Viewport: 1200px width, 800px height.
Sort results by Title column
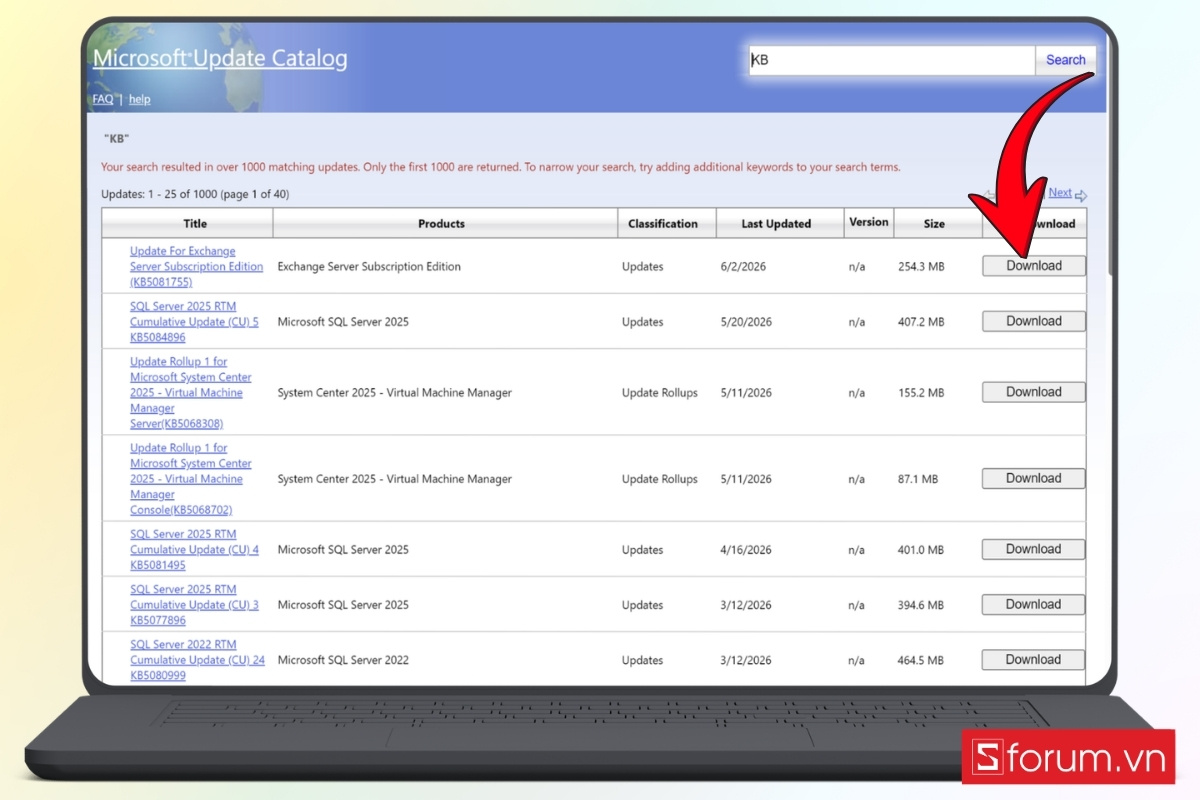tap(195, 223)
